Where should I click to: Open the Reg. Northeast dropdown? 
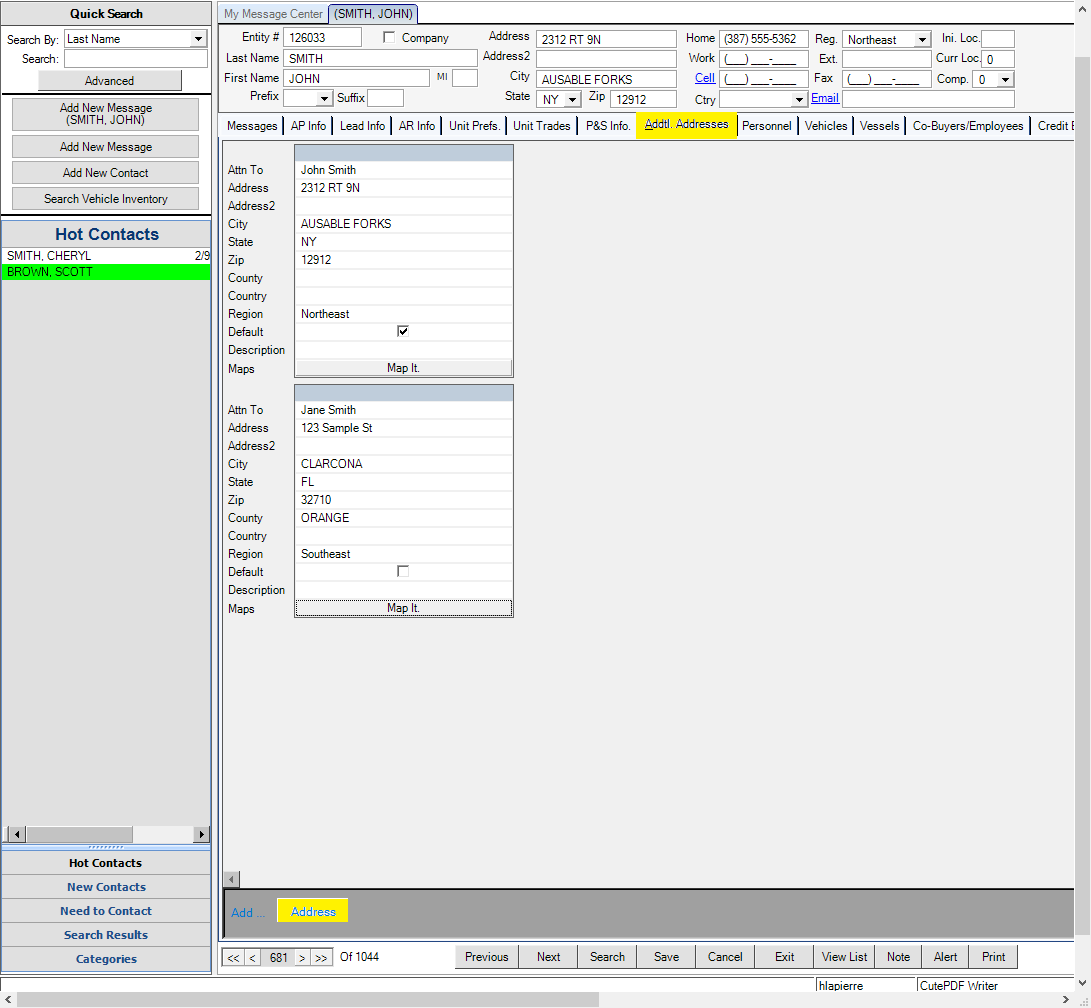point(921,40)
